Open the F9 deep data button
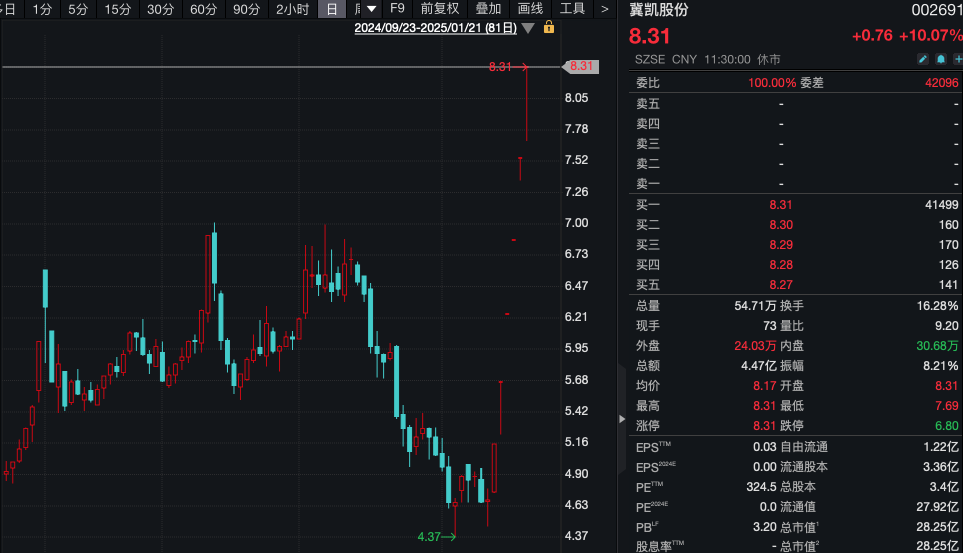Screen dimensions: 963x553 tap(397, 9)
